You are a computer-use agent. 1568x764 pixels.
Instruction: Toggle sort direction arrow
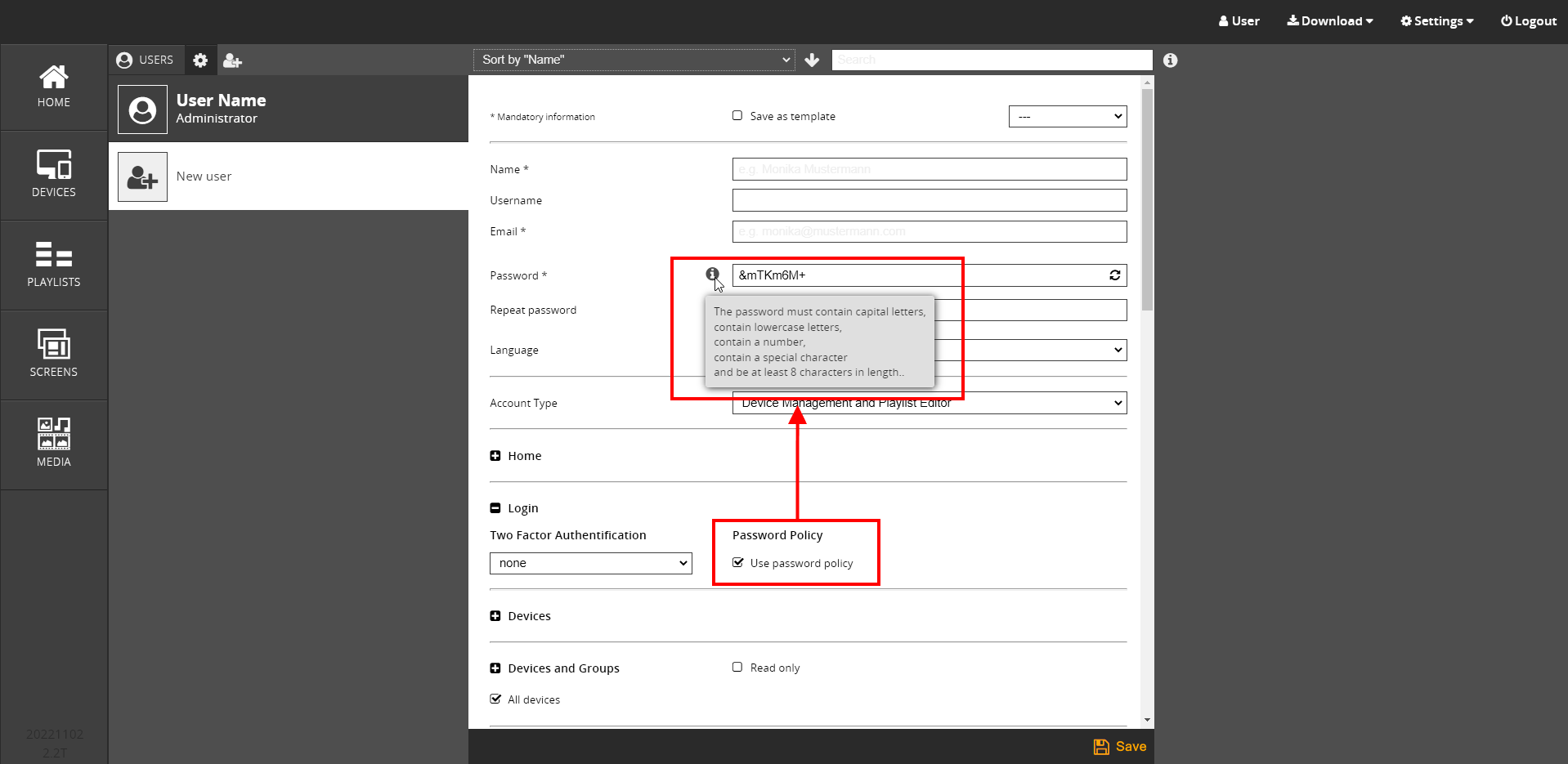click(812, 60)
